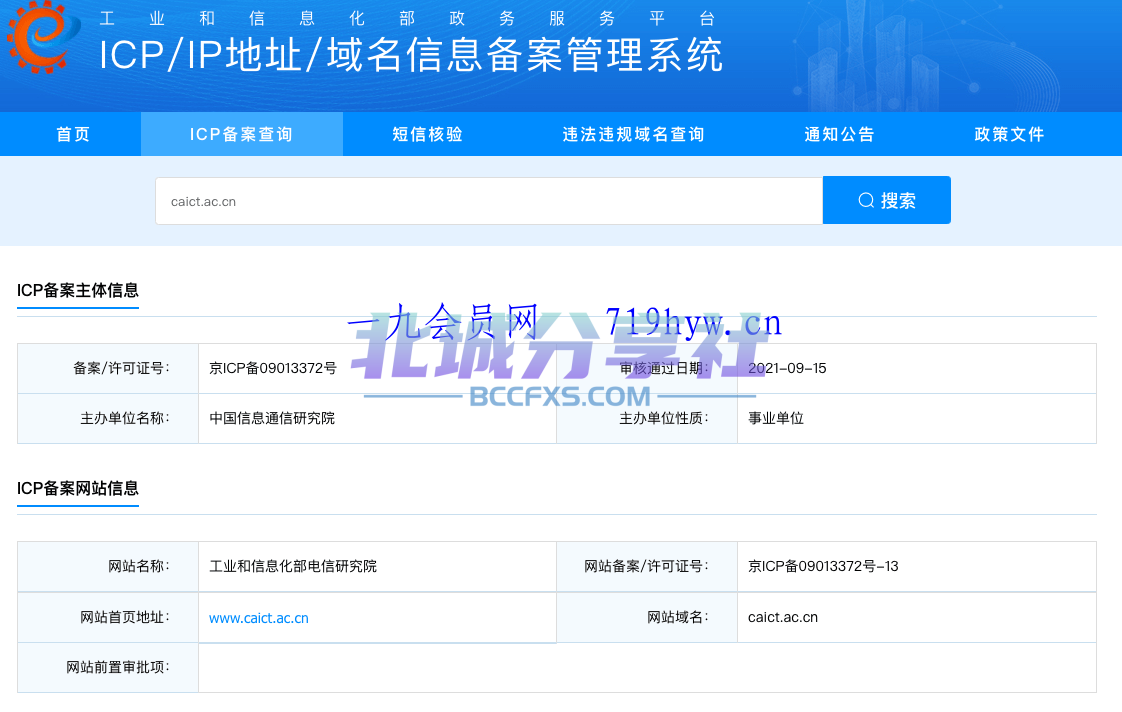Switch to 短信核验 tab
This screenshot has width=1122, height=712.
428,135
